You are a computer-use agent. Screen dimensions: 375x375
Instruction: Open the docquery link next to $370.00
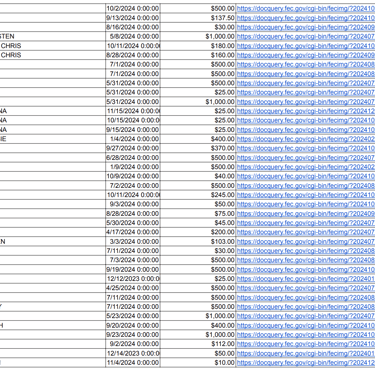click(306, 148)
